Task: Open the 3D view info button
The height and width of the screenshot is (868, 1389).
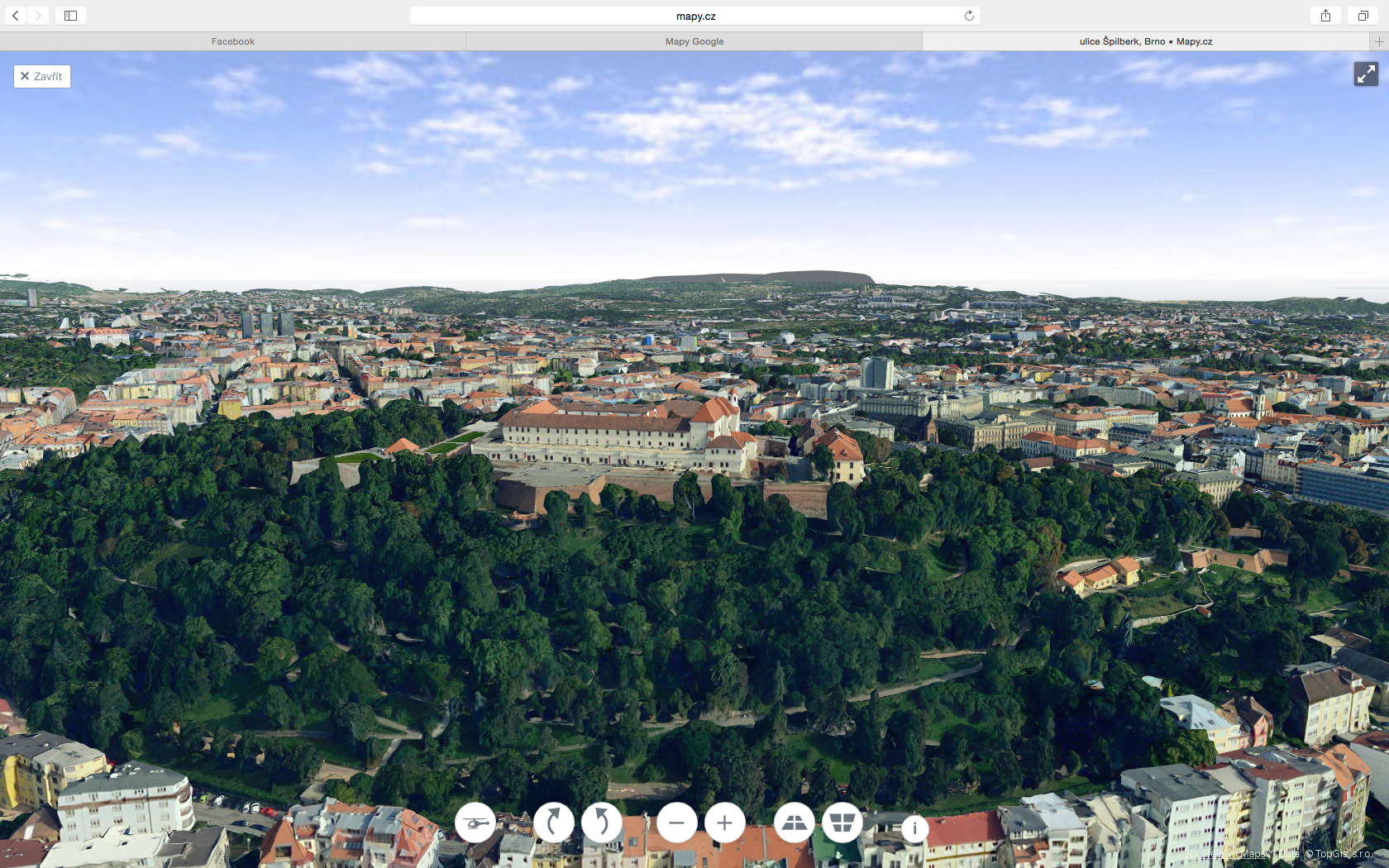Action: coord(914,828)
